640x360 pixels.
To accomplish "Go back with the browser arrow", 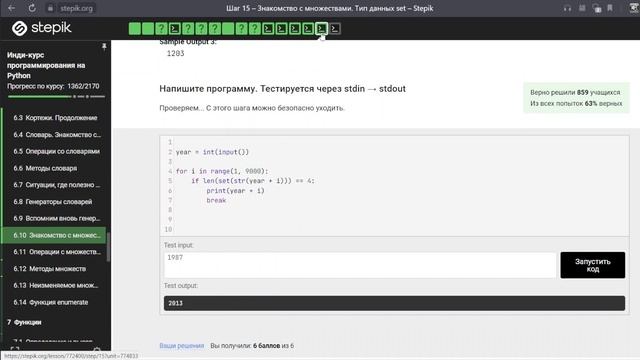I will pyautogui.click(x=11, y=8).
